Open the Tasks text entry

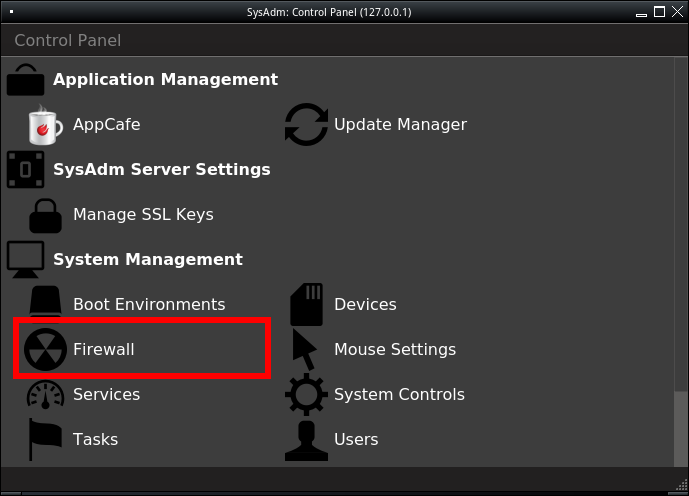pos(95,439)
